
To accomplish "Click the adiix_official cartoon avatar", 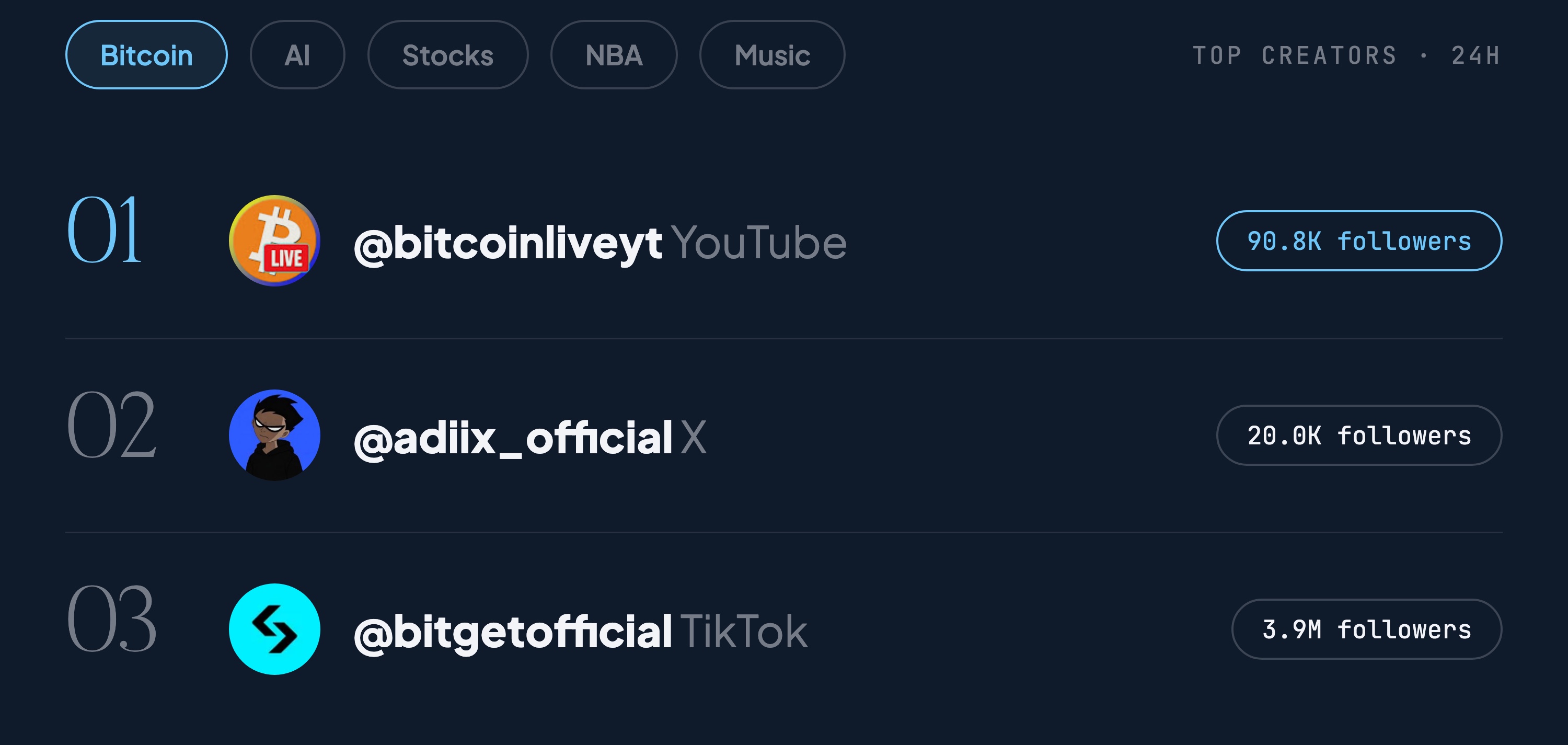I will [274, 435].
